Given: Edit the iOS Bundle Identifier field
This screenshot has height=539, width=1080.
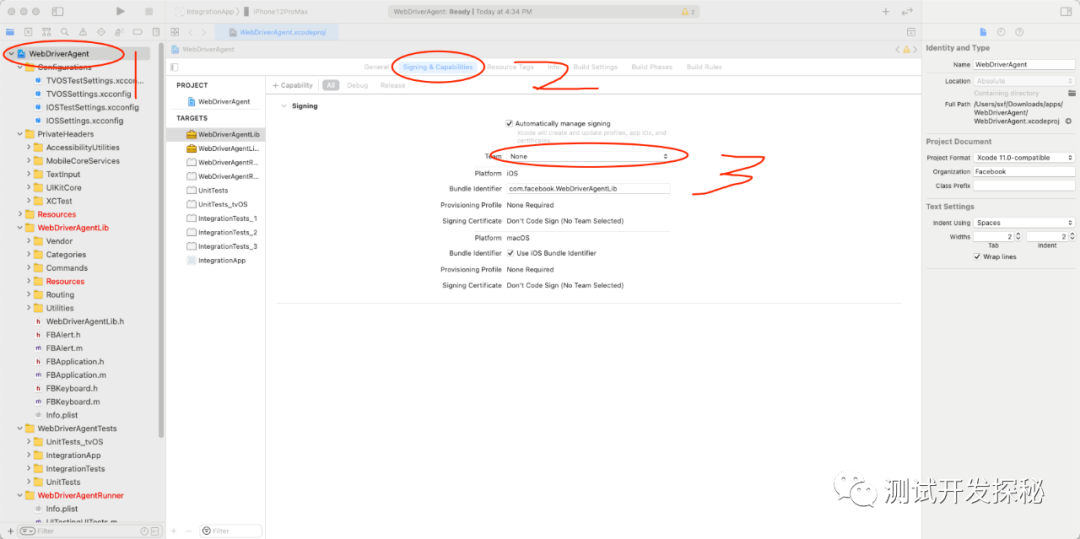Looking at the screenshot, I should click(x=588, y=189).
